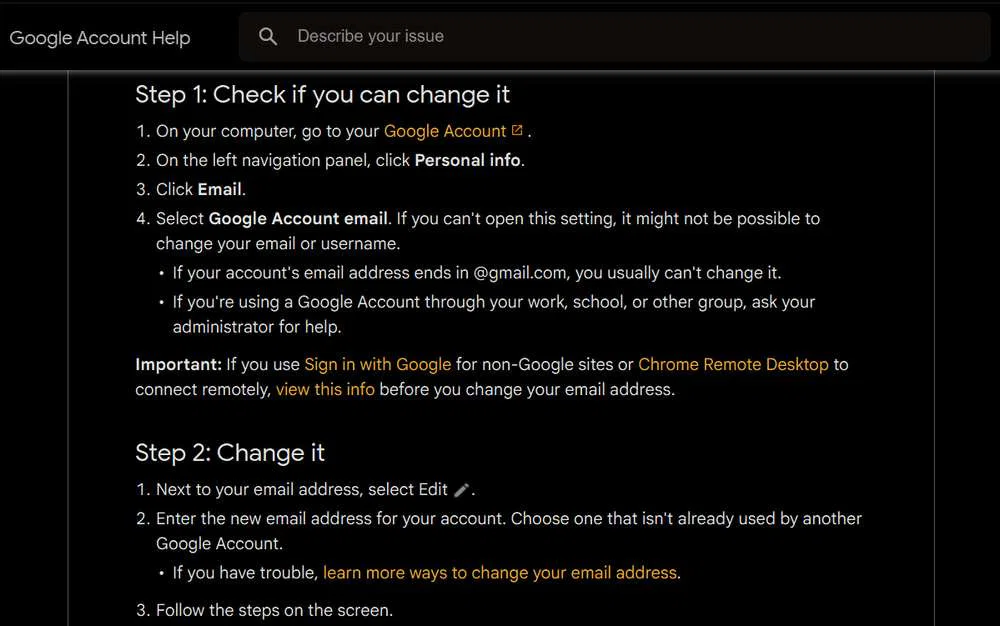Click the 'Follow the steps on the screen' line
The height and width of the screenshot is (626, 1000).
274,610
